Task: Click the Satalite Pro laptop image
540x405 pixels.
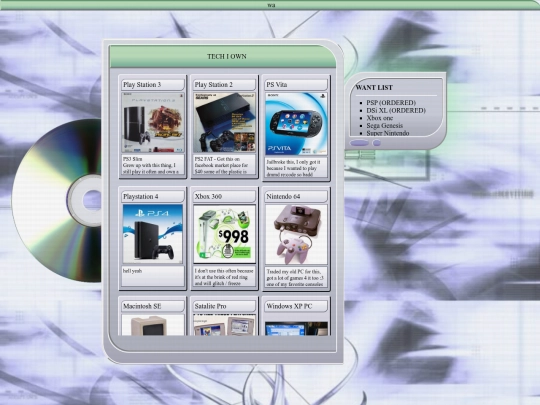Action: pyautogui.click(x=225, y=325)
